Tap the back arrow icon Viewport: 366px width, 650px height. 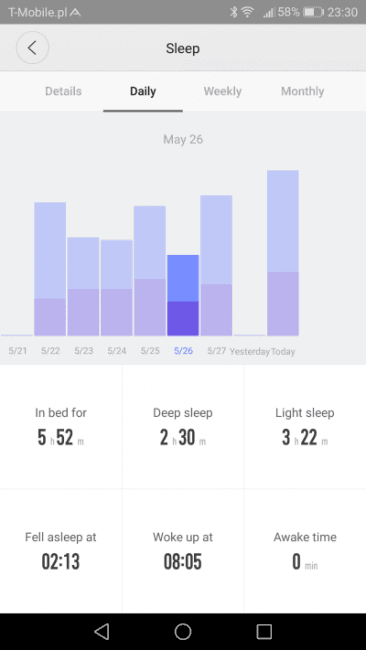click(x=32, y=48)
